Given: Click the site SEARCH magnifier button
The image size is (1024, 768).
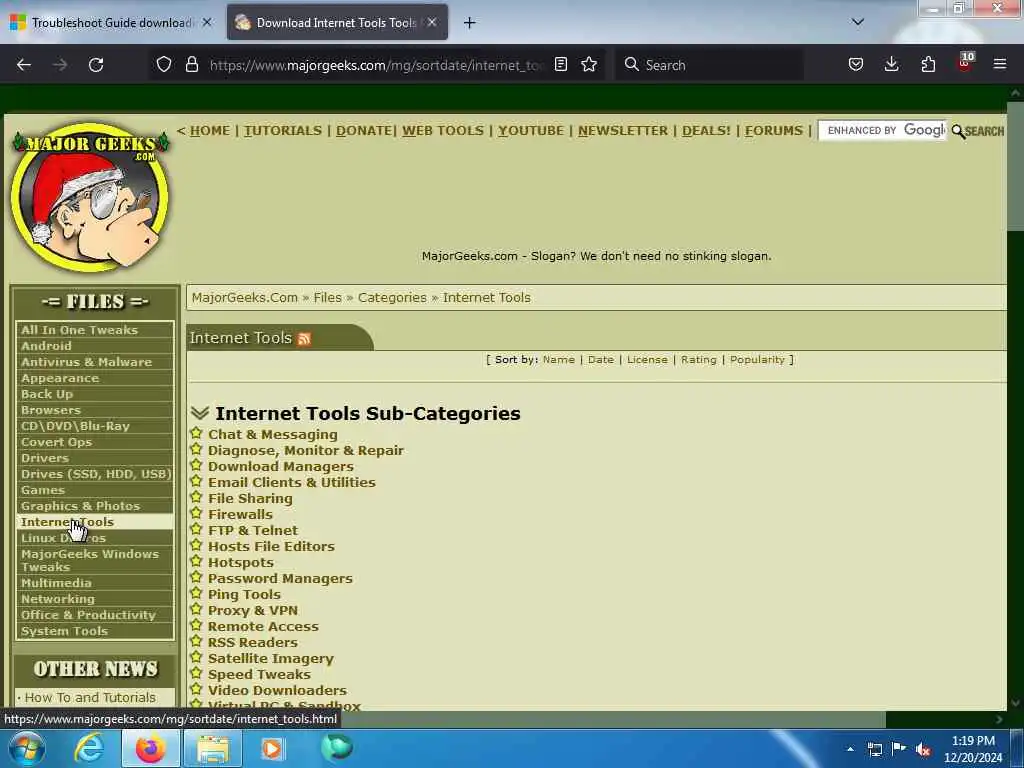Looking at the screenshot, I should (x=978, y=131).
